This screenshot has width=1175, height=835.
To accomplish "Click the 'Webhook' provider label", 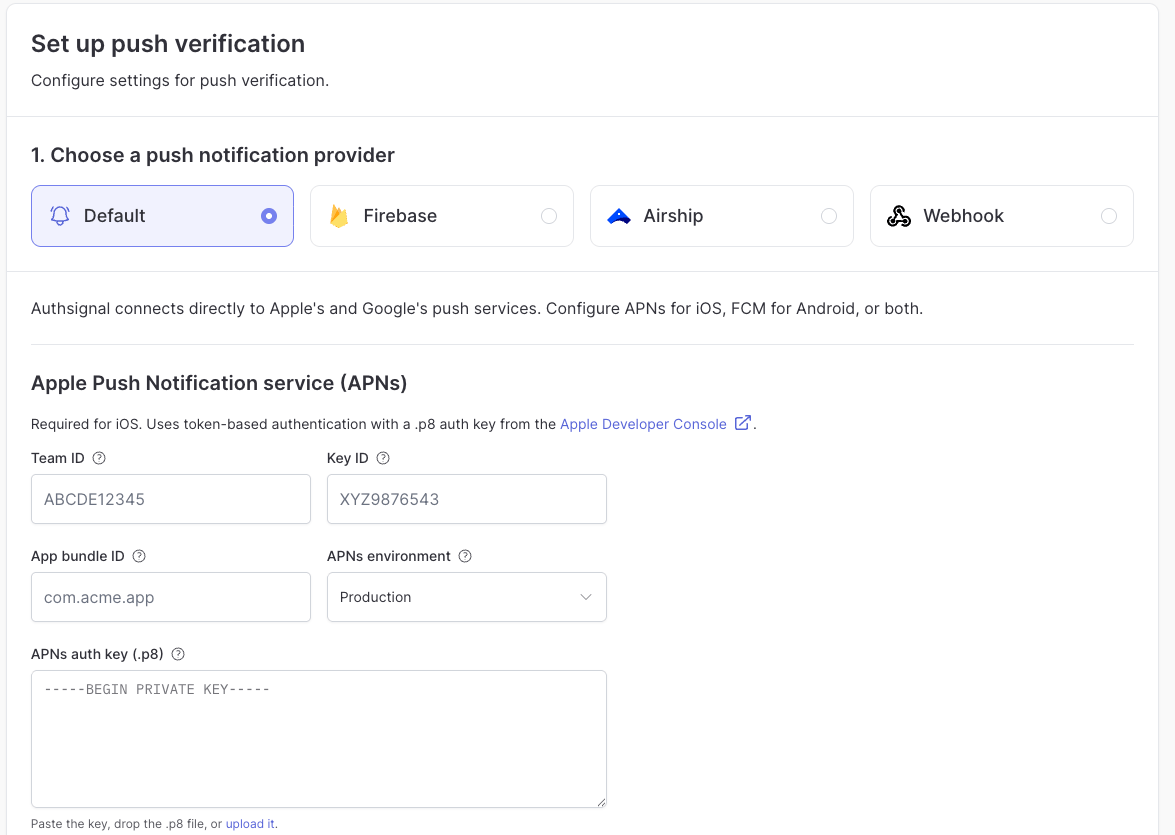I will (964, 216).
